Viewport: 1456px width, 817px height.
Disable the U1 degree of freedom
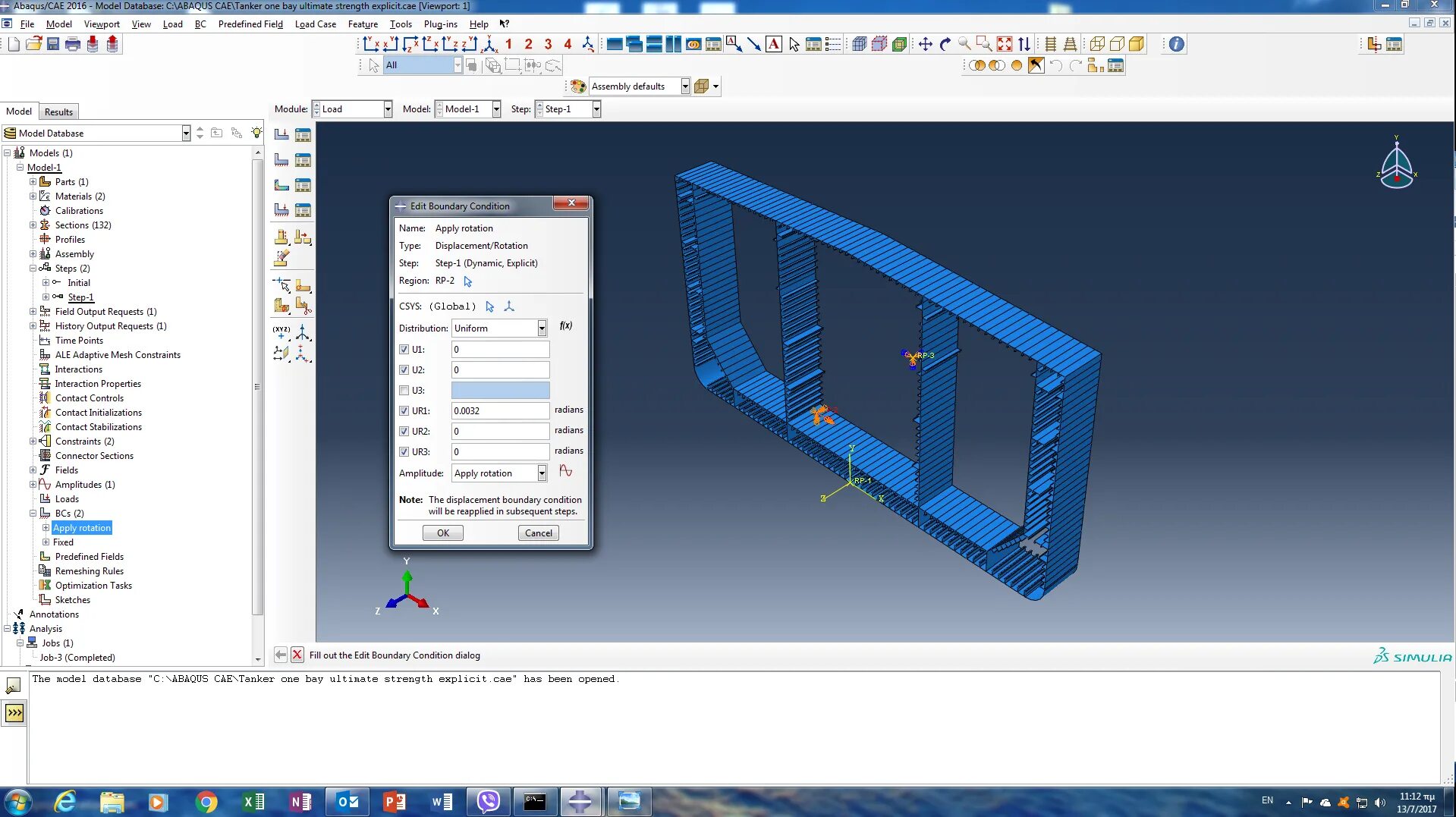coord(405,349)
